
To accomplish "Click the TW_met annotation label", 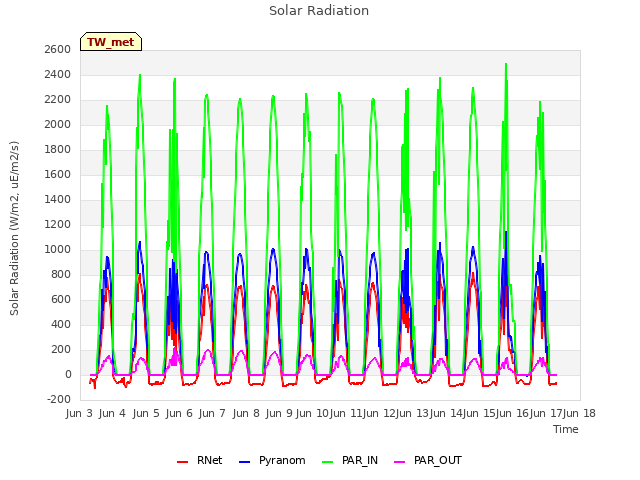I will tap(111, 42).
